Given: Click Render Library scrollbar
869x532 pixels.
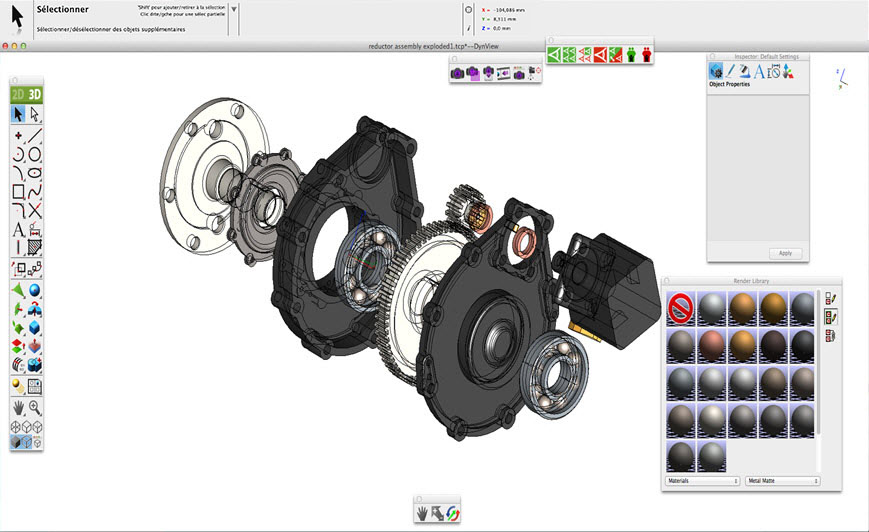Looking at the screenshot, I should point(819,363).
